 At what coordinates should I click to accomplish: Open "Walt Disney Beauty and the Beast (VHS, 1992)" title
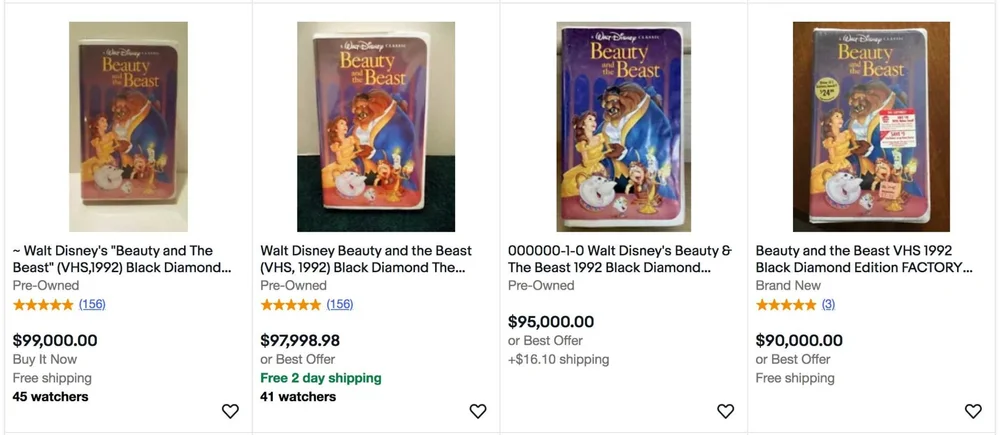click(x=366, y=259)
